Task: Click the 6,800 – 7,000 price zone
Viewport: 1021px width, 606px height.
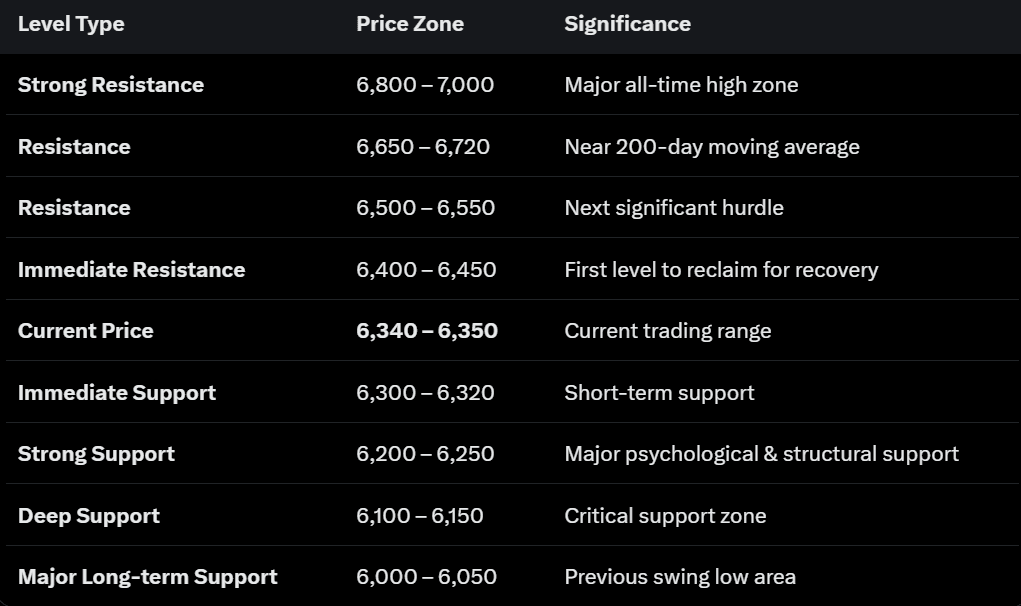Action: coord(425,85)
